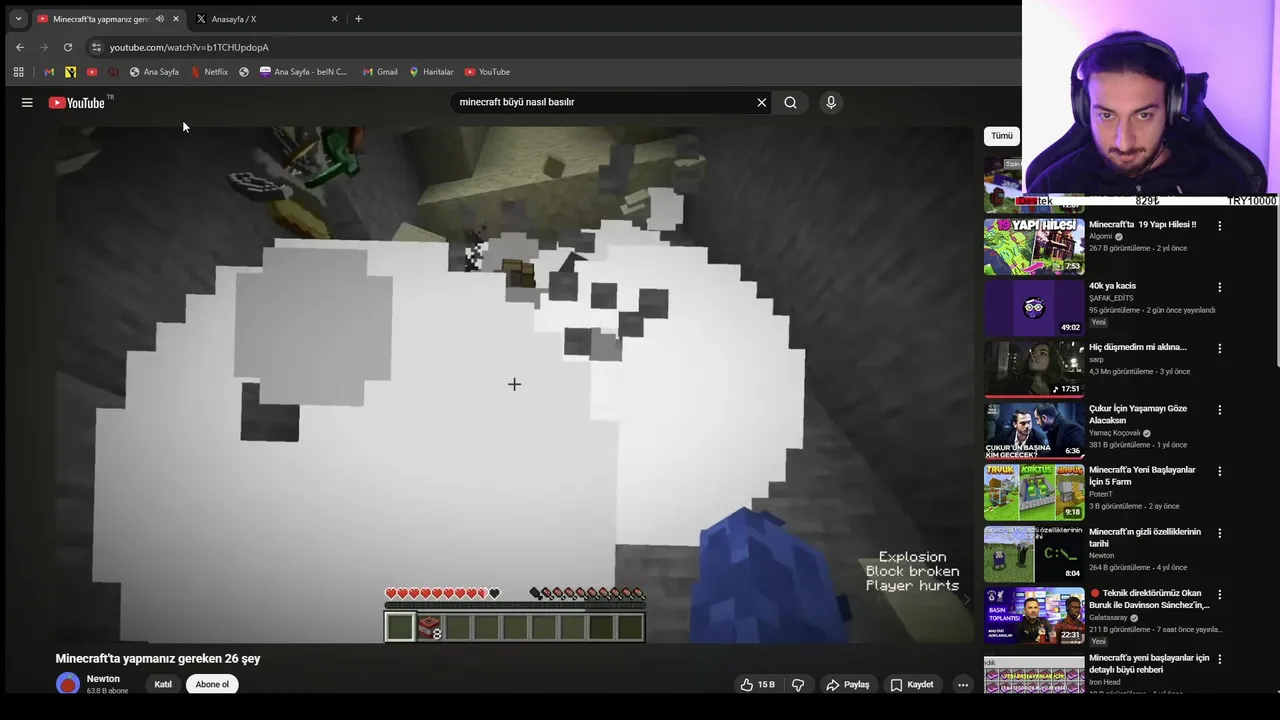Open the YouTube text bookmark
Viewport: 1280px width, 720px height.
pos(487,72)
